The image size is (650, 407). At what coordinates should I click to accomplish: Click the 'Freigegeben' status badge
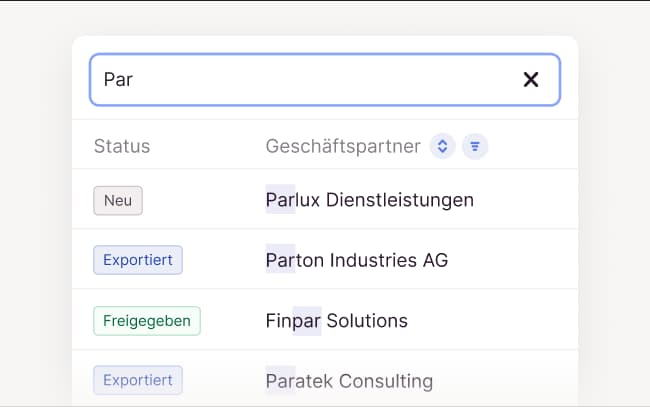147,321
